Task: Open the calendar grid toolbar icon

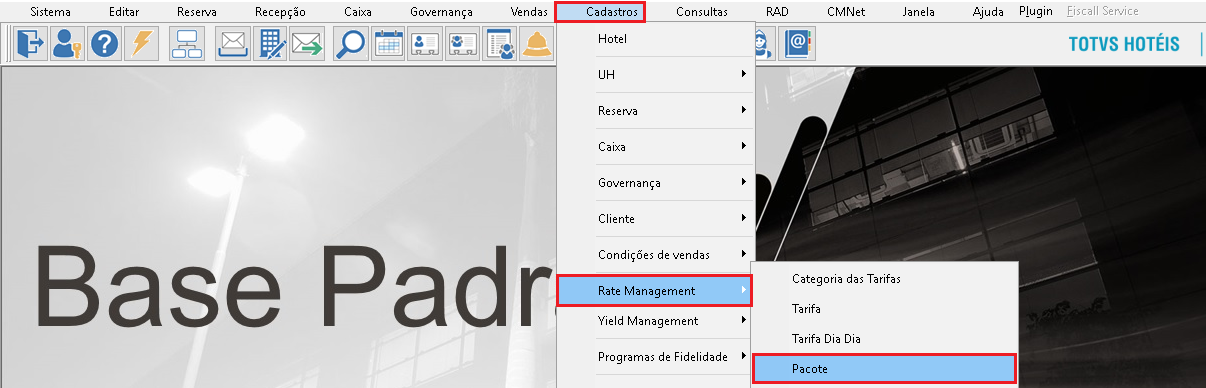Action: click(388, 44)
